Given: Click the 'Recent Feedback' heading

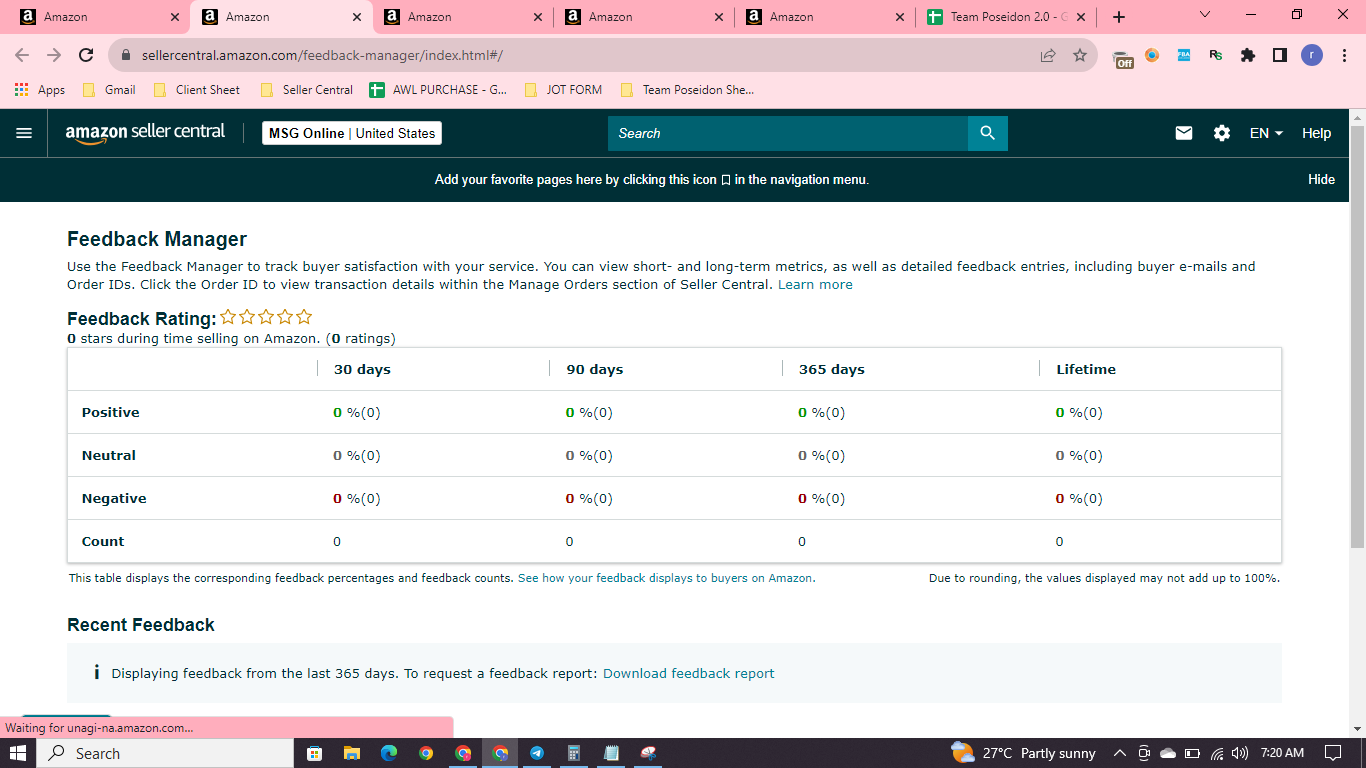Looking at the screenshot, I should click(141, 625).
